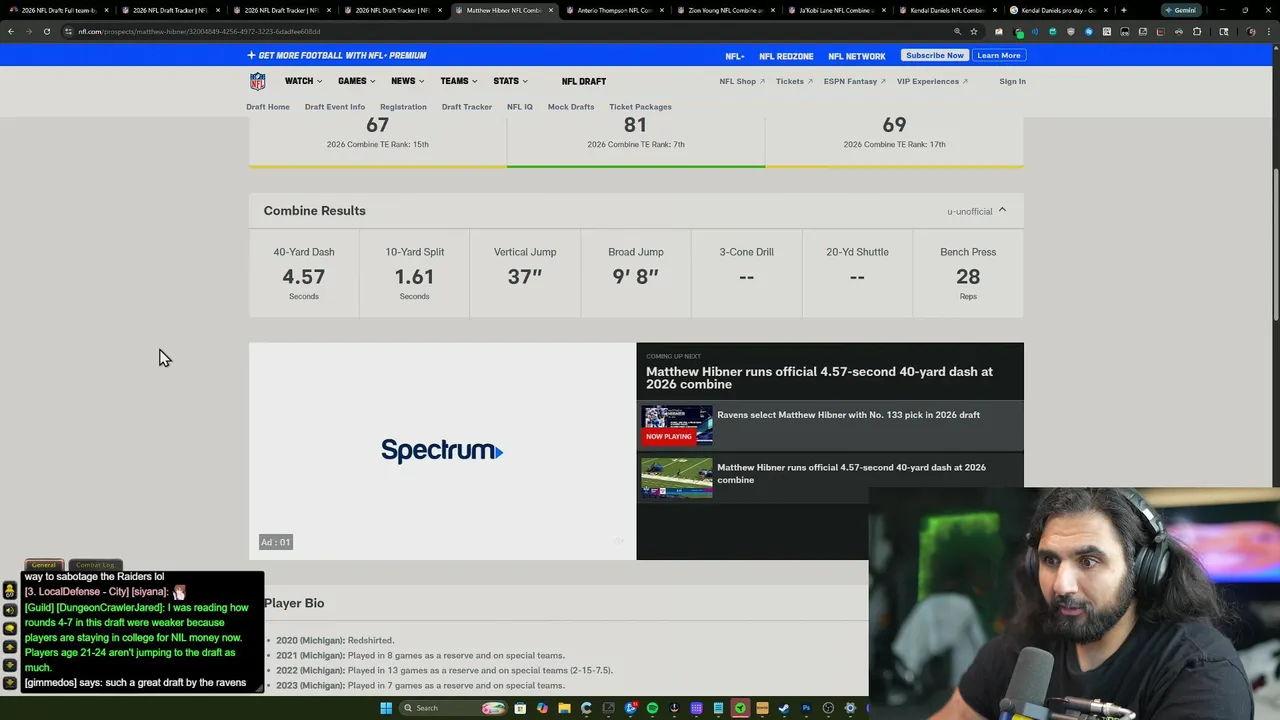This screenshot has height=720, width=1280.
Task: Open Spotify from taskbar
Action: 652,708
